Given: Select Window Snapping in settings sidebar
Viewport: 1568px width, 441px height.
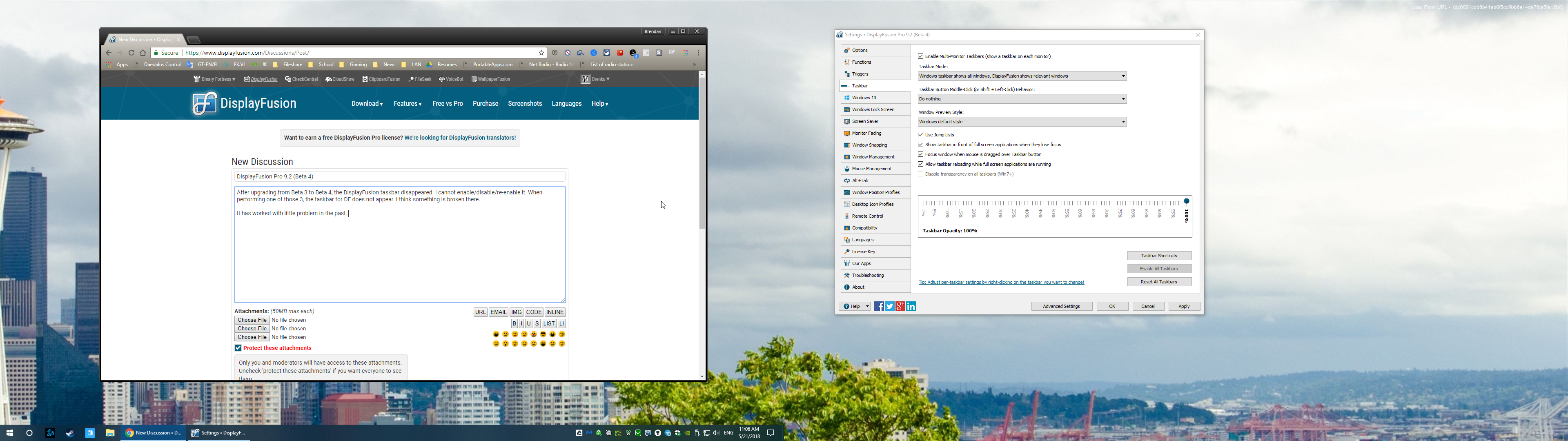Looking at the screenshot, I should (869, 145).
